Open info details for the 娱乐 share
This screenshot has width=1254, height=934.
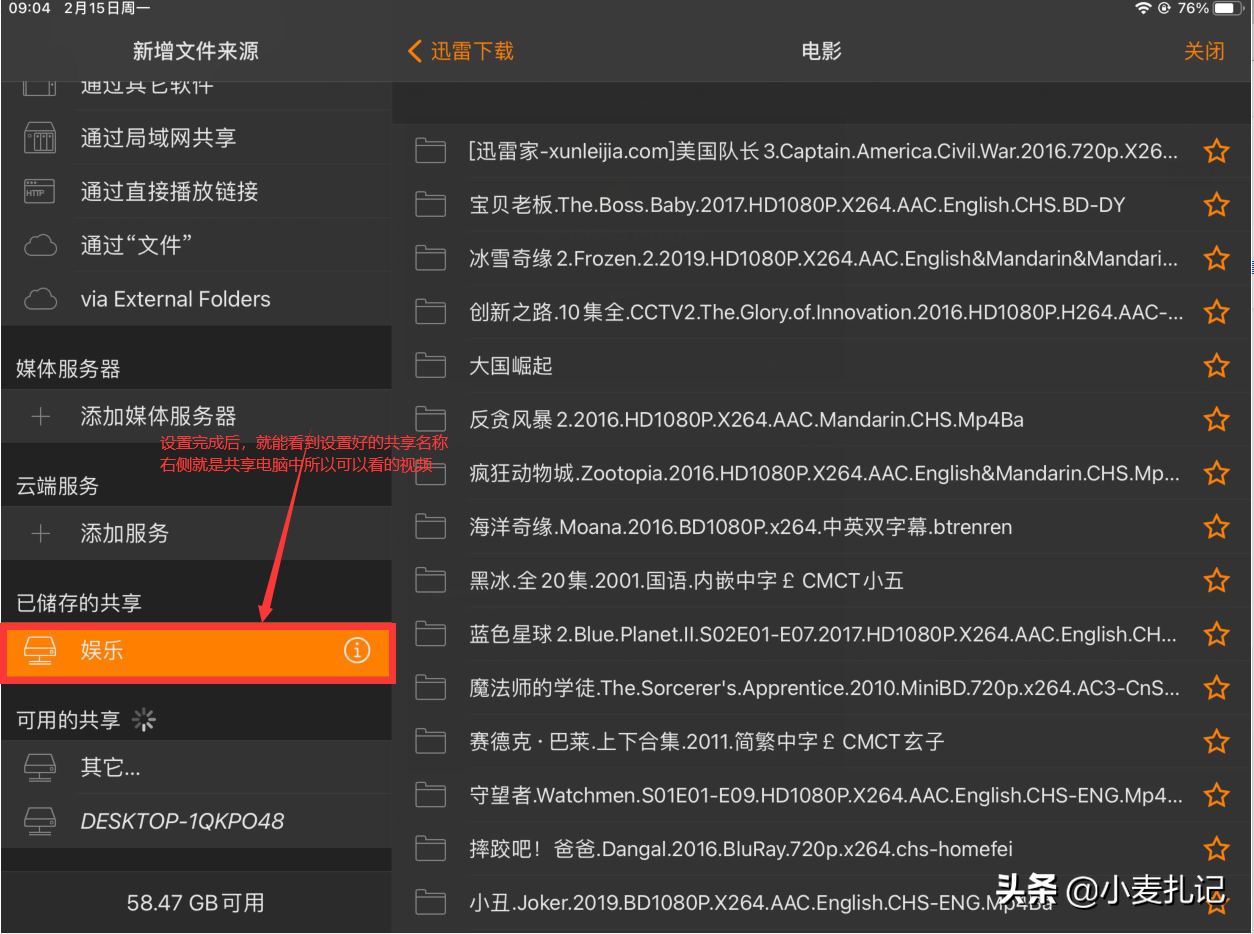pyautogui.click(x=356, y=650)
